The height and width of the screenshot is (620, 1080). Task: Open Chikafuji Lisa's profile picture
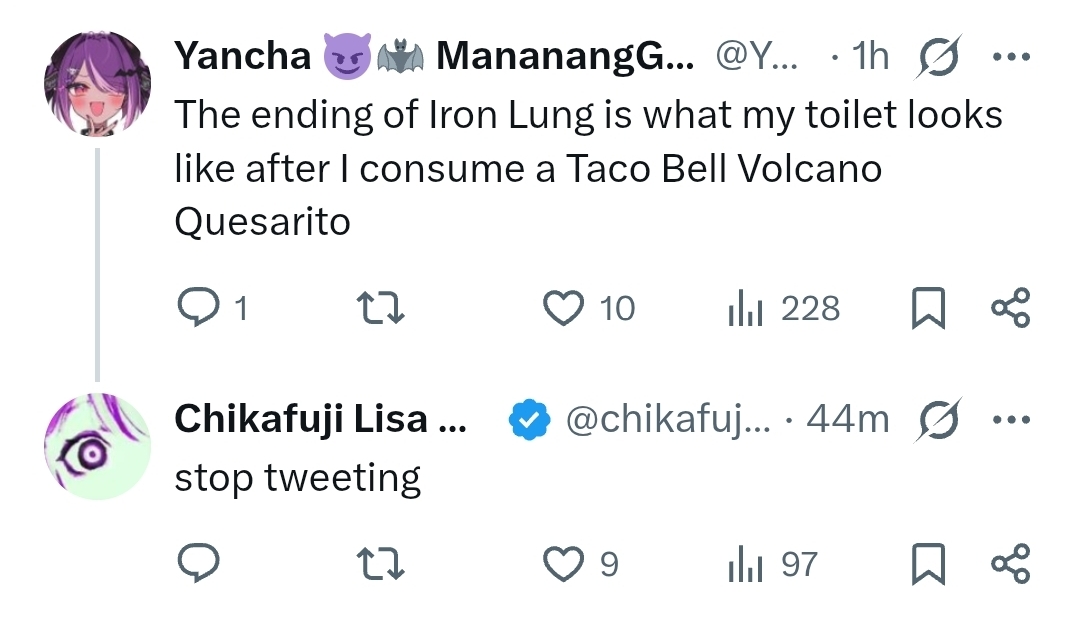[x=96, y=446]
